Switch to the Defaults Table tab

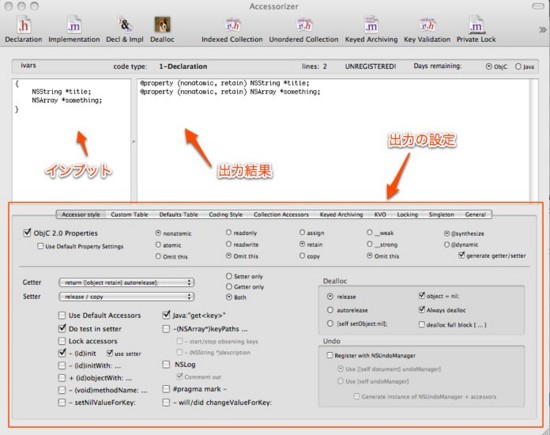[x=179, y=214]
